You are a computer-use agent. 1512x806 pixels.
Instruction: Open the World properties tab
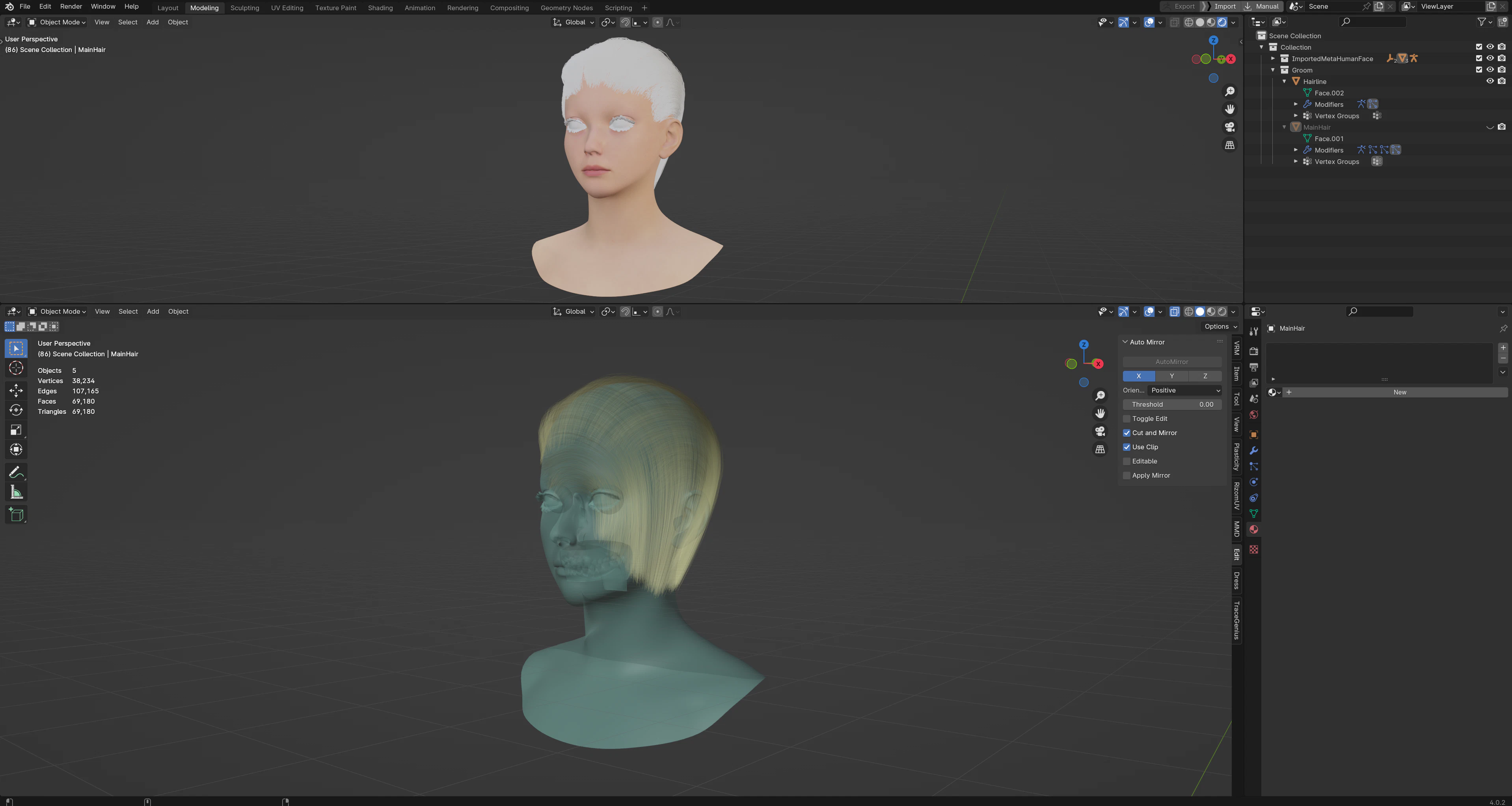pyautogui.click(x=1254, y=415)
